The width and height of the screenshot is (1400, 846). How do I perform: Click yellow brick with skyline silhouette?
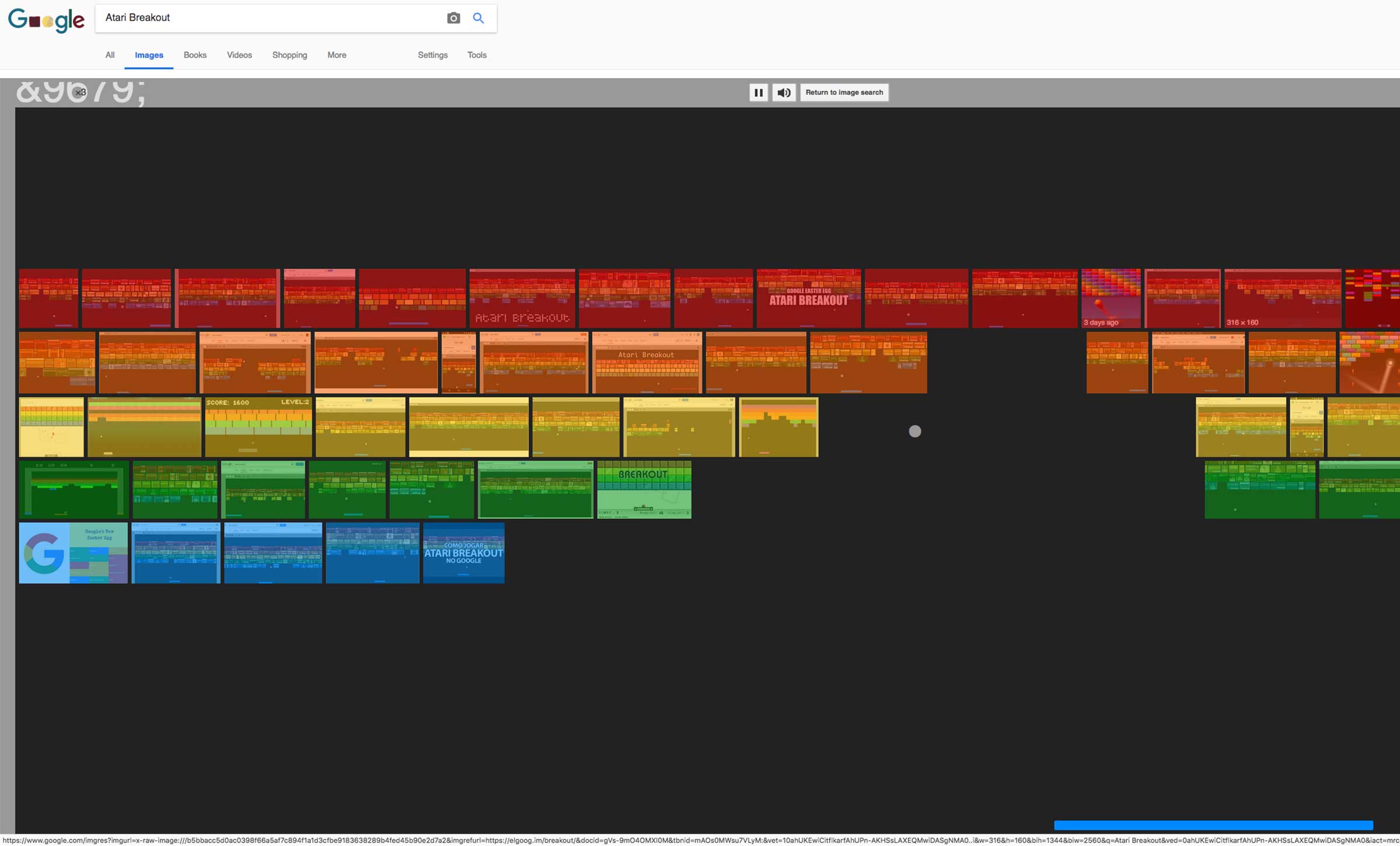click(x=779, y=427)
